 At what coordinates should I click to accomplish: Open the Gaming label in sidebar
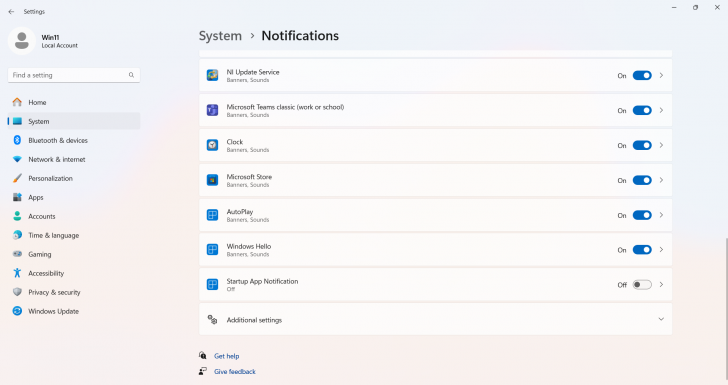(39, 254)
